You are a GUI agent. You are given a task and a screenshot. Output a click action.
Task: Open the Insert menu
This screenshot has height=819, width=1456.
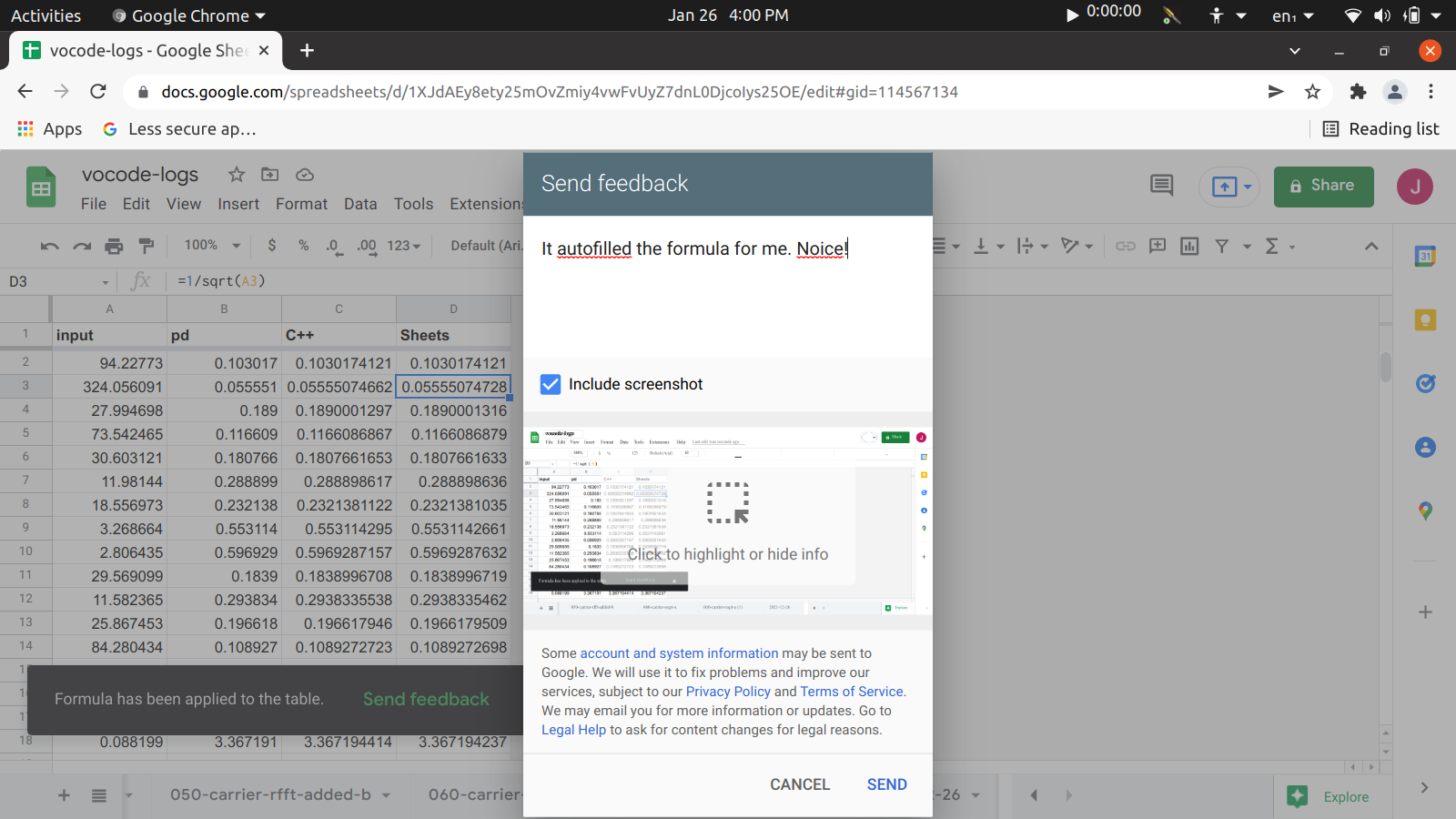(238, 204)
